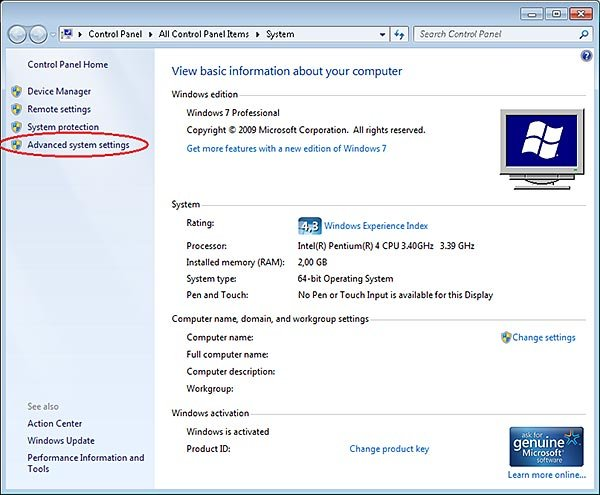600x495 pixels.
Task: Expand chevron after Control Panel breadcrumb
Action: [x=150, y=34]
